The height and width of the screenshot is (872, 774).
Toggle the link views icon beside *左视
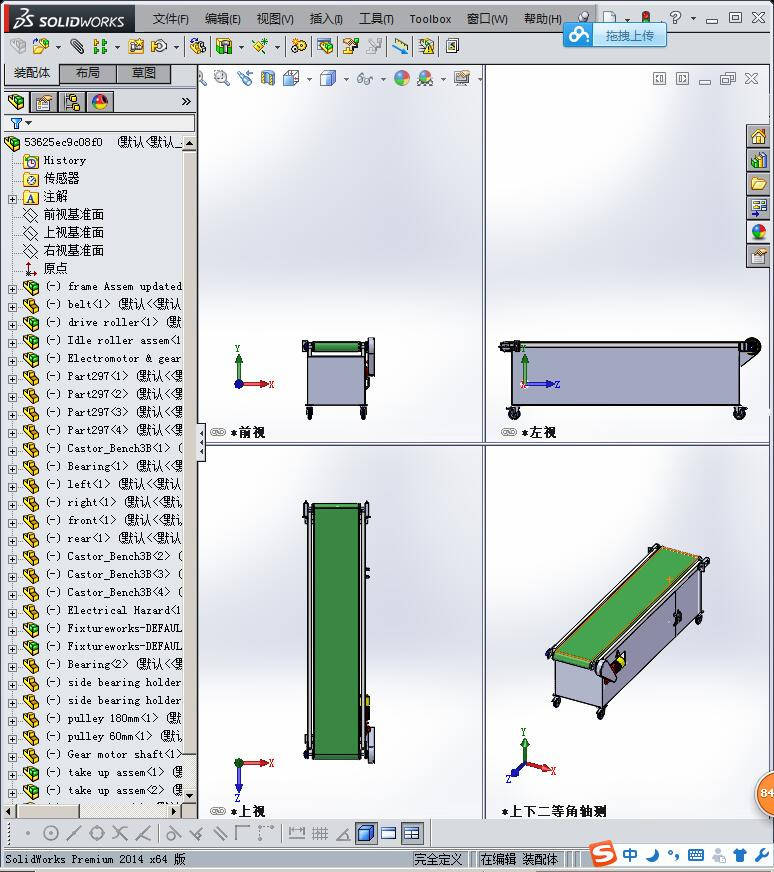coord(509,432)
